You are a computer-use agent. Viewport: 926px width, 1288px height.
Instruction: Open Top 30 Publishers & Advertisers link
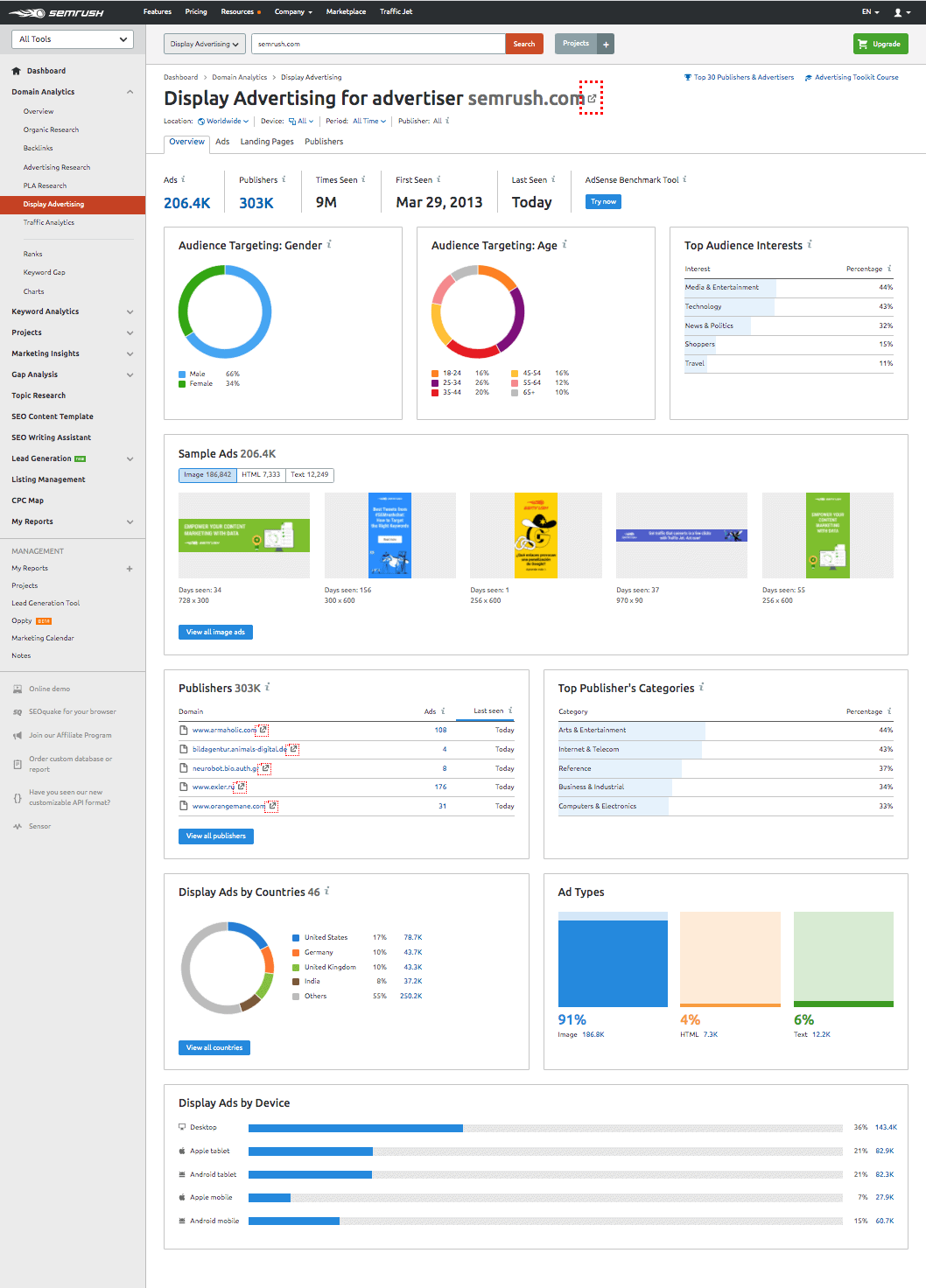[x=739, y=78]
